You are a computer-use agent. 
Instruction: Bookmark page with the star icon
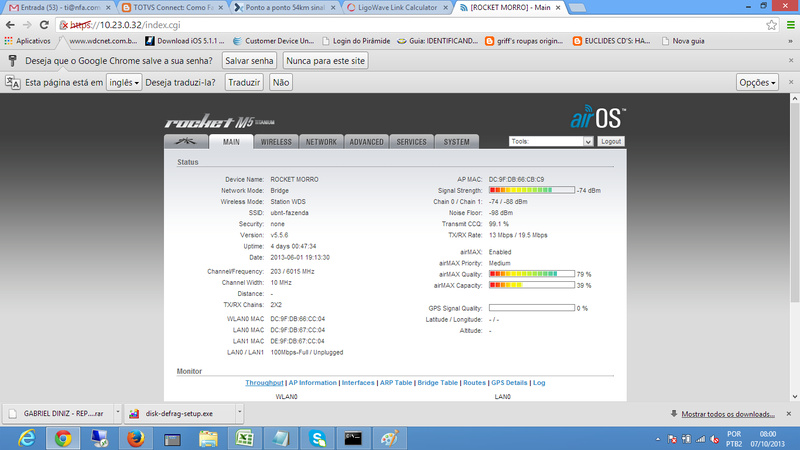(771, 25)
